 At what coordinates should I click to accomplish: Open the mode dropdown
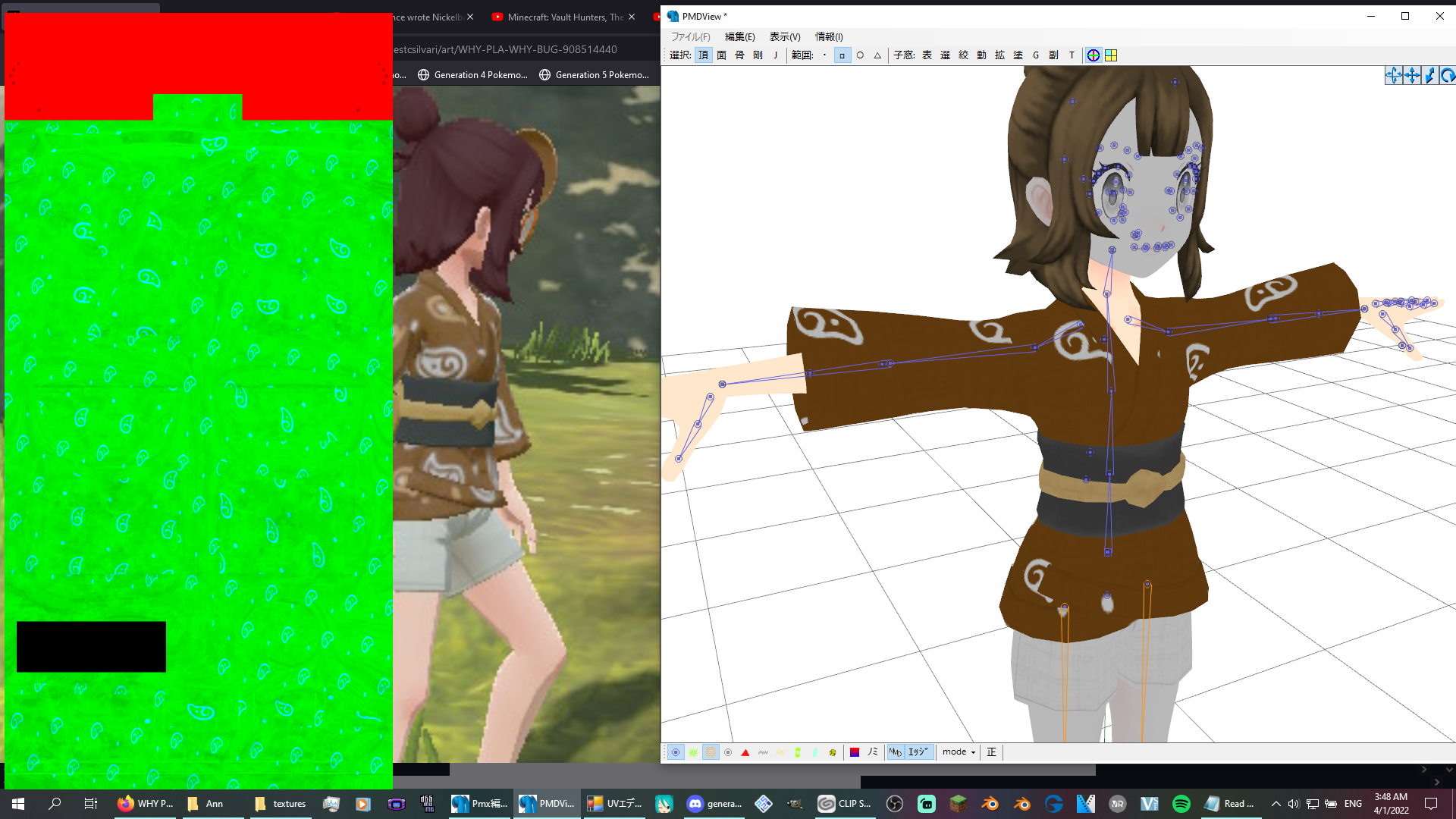click(959, 752)
